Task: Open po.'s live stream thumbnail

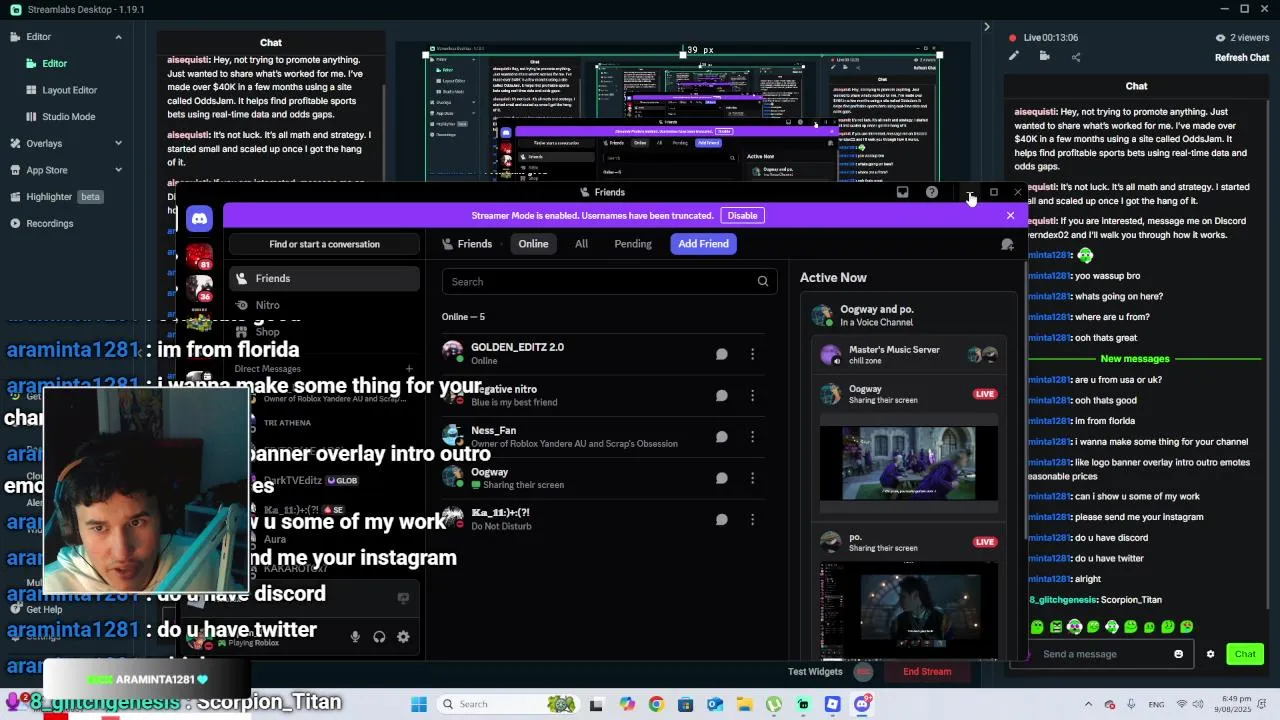Action: (908, 610)
